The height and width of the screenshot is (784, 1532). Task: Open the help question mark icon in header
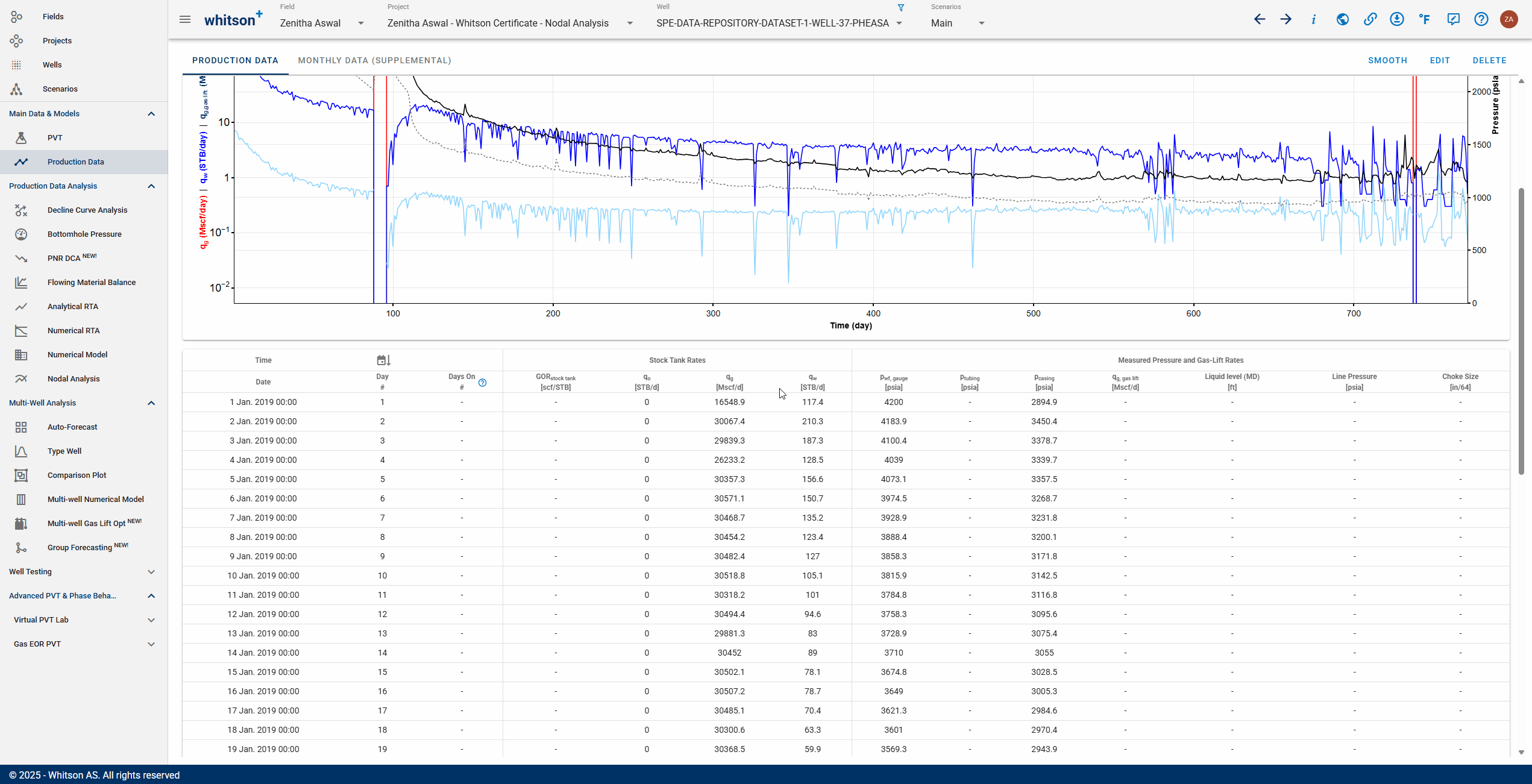1481,19
